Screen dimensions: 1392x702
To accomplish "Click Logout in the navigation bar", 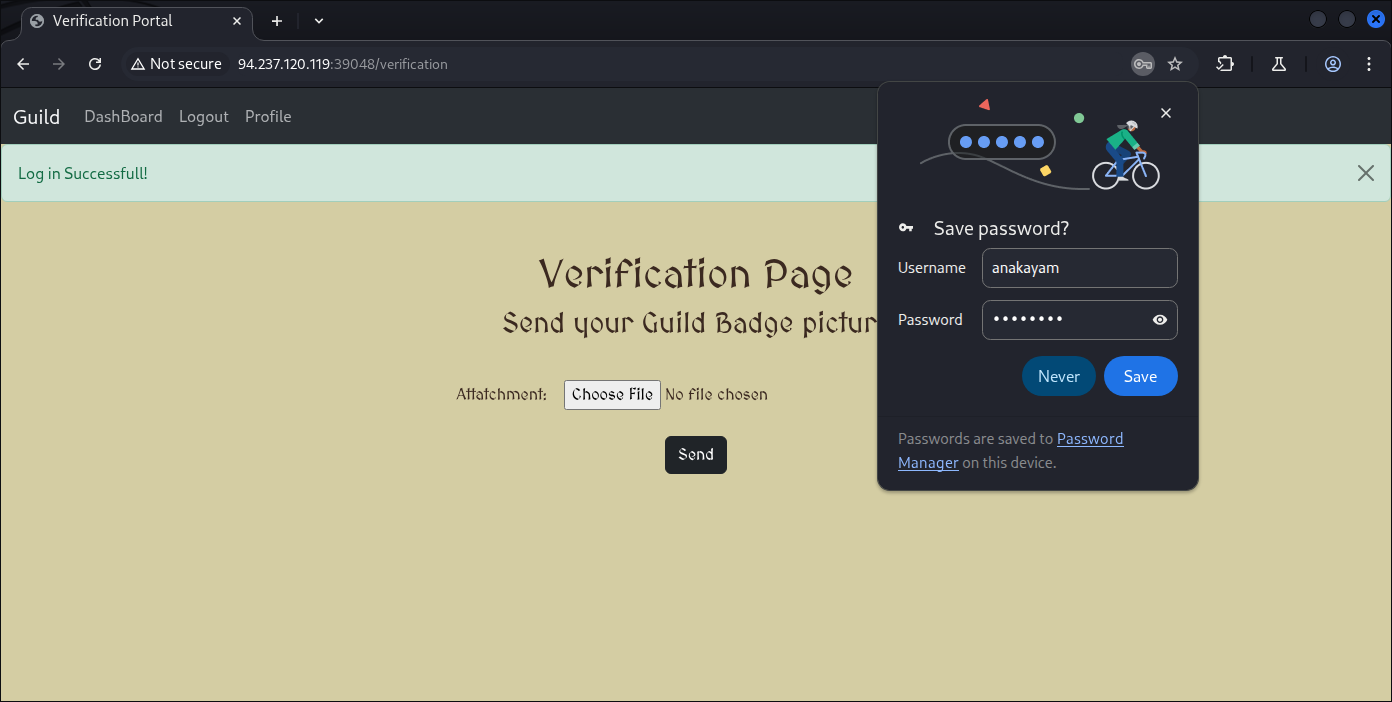I will point(204,117).
